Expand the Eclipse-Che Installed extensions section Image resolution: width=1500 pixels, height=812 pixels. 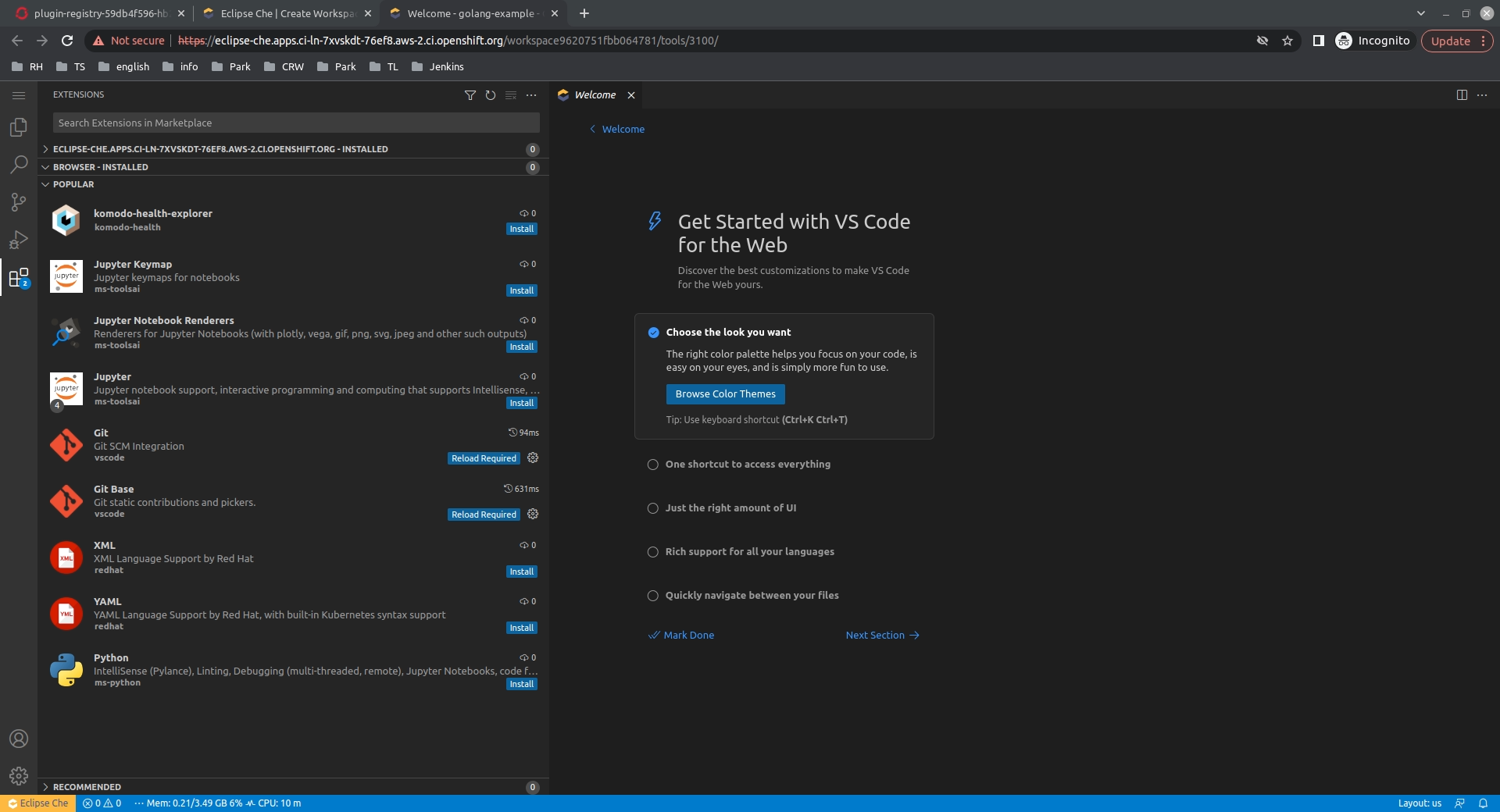[x=293, y=149]
